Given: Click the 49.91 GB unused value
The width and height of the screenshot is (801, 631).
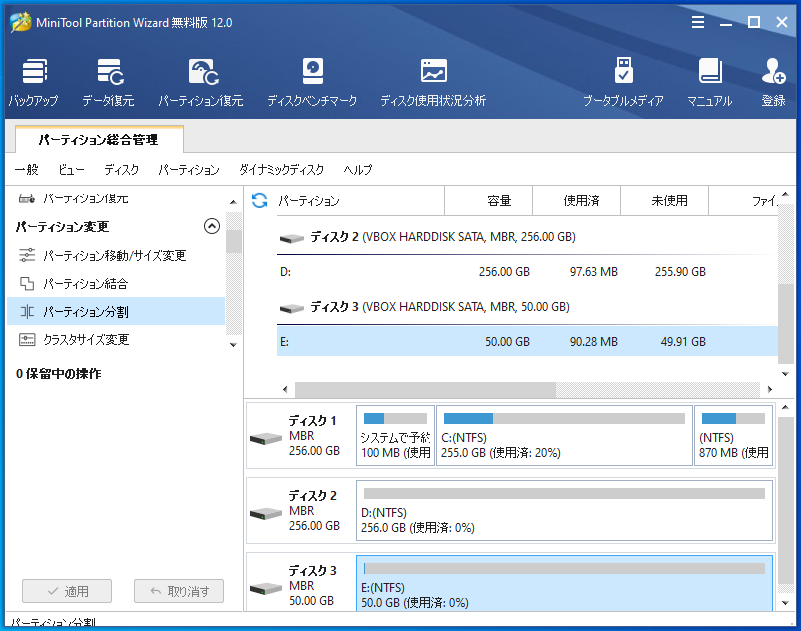Looking at the screenshot, I should (684, 342).
